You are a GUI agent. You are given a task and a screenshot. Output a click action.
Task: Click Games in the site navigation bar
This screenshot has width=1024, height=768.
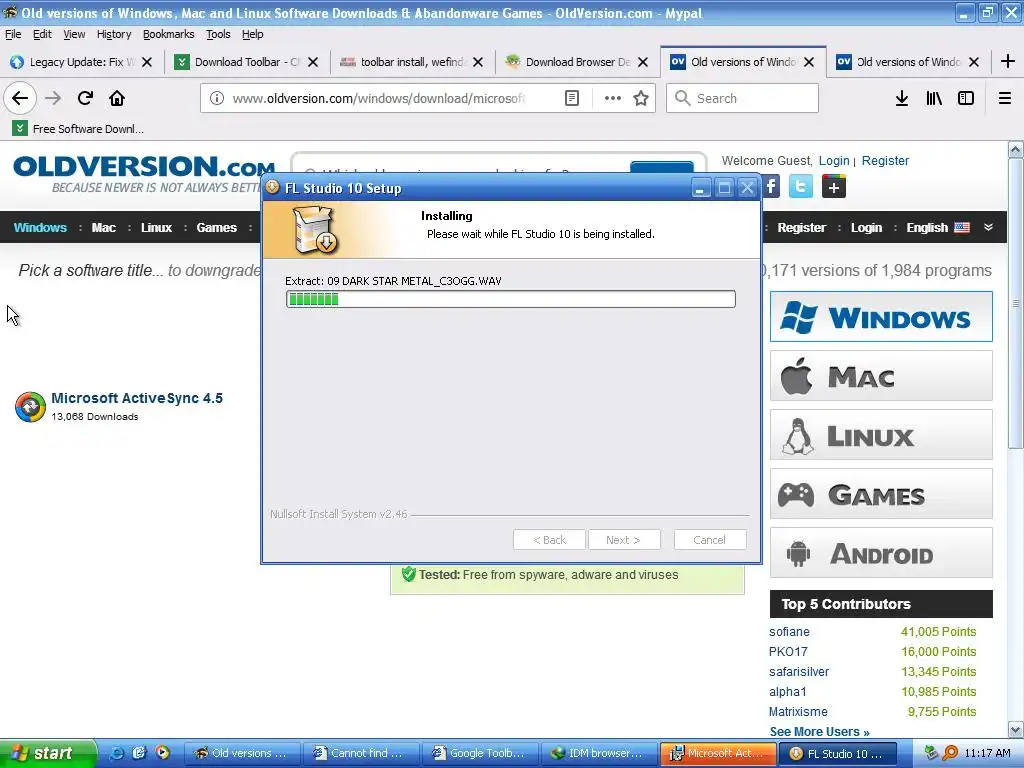(x=216, y=227)
